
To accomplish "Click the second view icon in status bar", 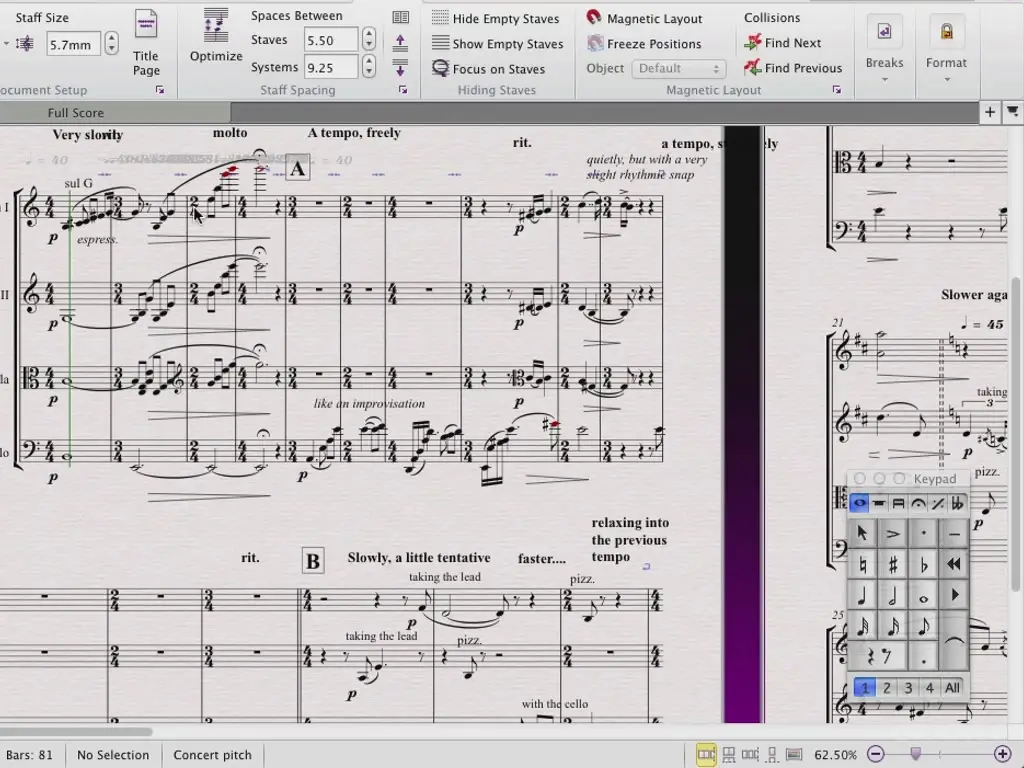I will click(x=729, y=755).
